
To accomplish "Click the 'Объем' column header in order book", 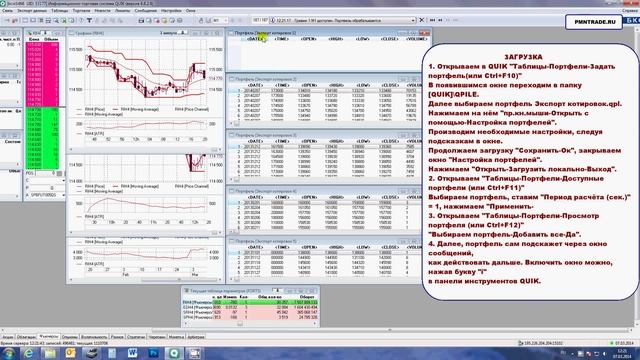I will (x=51, y=40).
